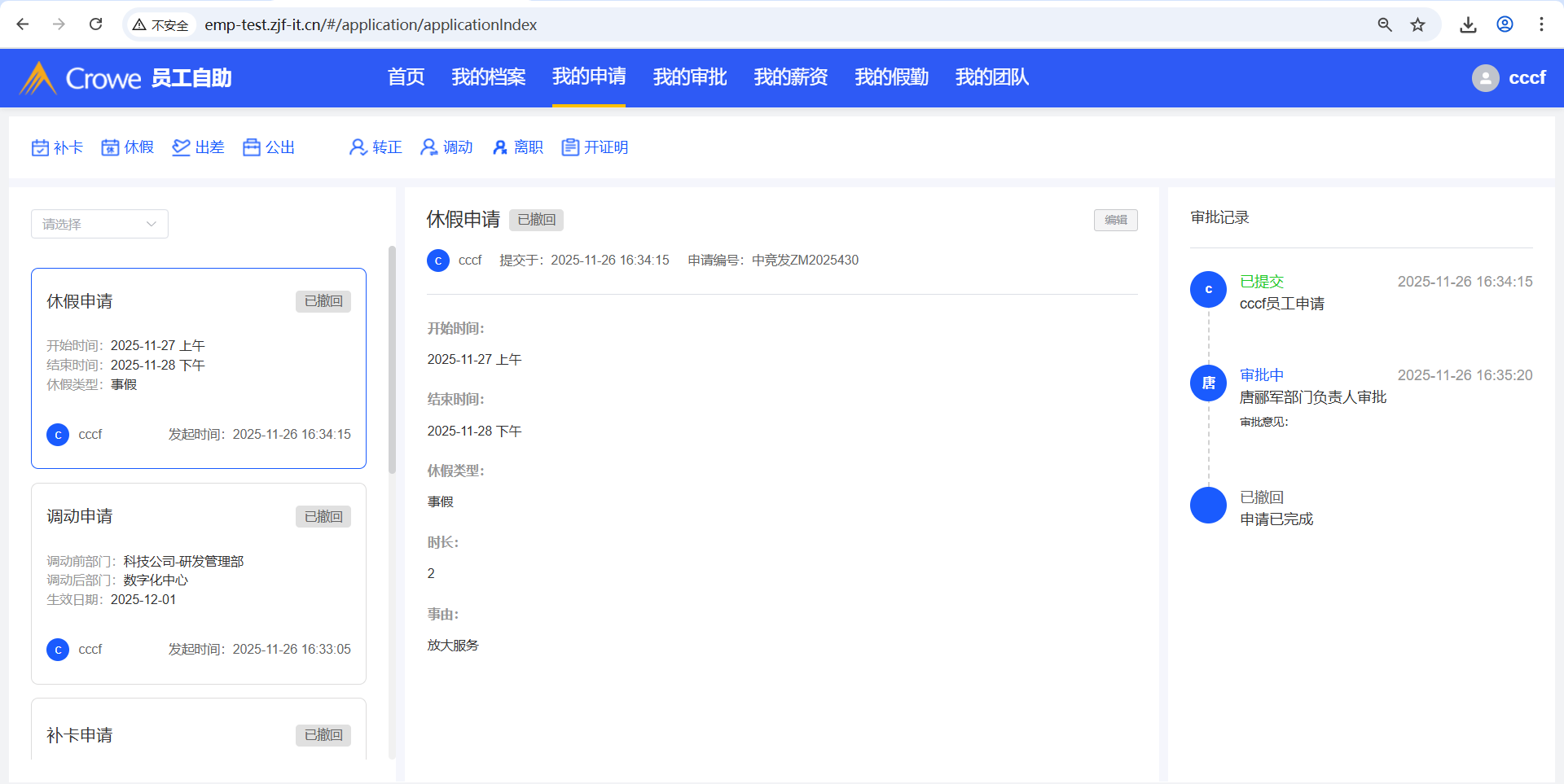
Task: Switch to the 我的审批 tab
Action: click(x=689, y=77)
